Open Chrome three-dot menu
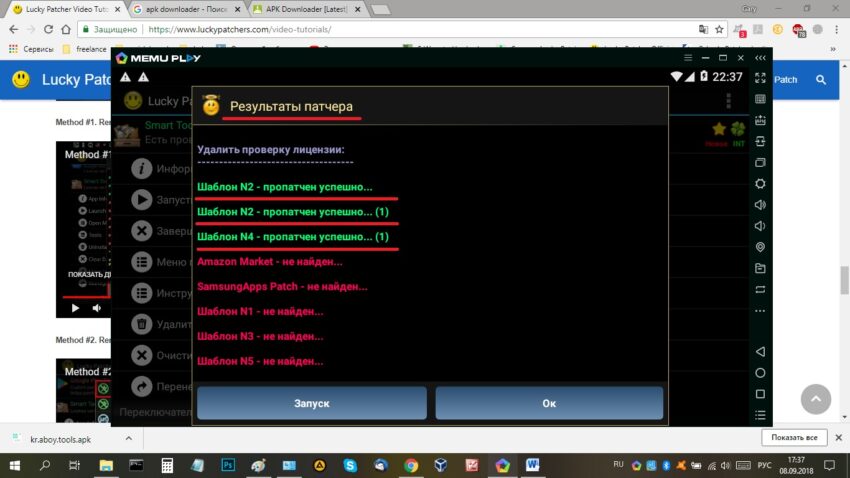This screenshot has height=478, width=850. pos(836,29)
